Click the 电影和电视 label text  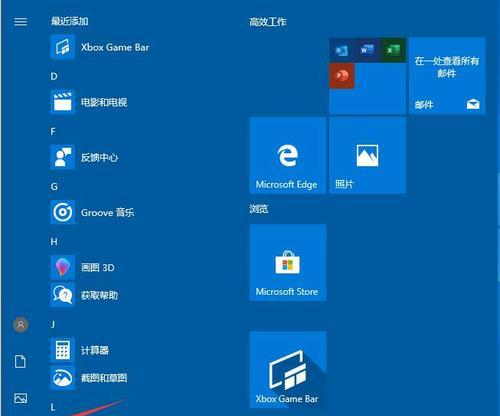[104, 102]
